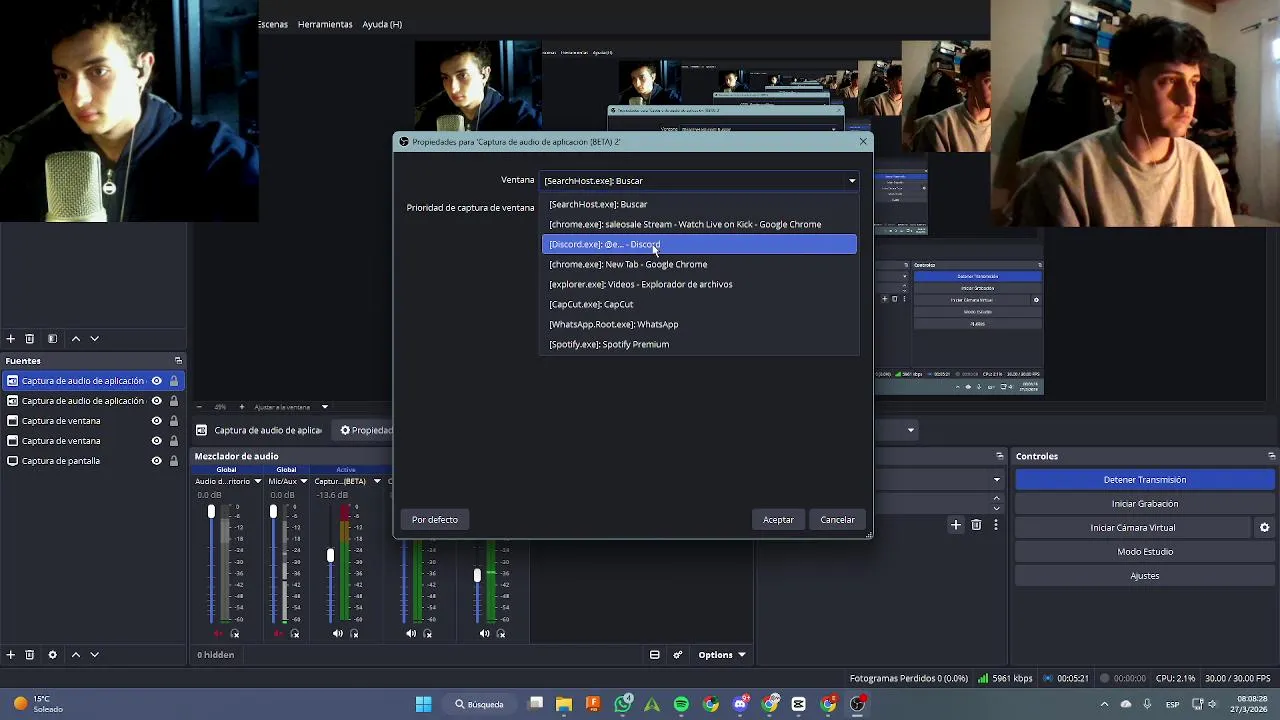The height and width of the screenshot is (720, 1280).
Task: Add transition with plus icon near Controles
Action: [x=956, y=525]
